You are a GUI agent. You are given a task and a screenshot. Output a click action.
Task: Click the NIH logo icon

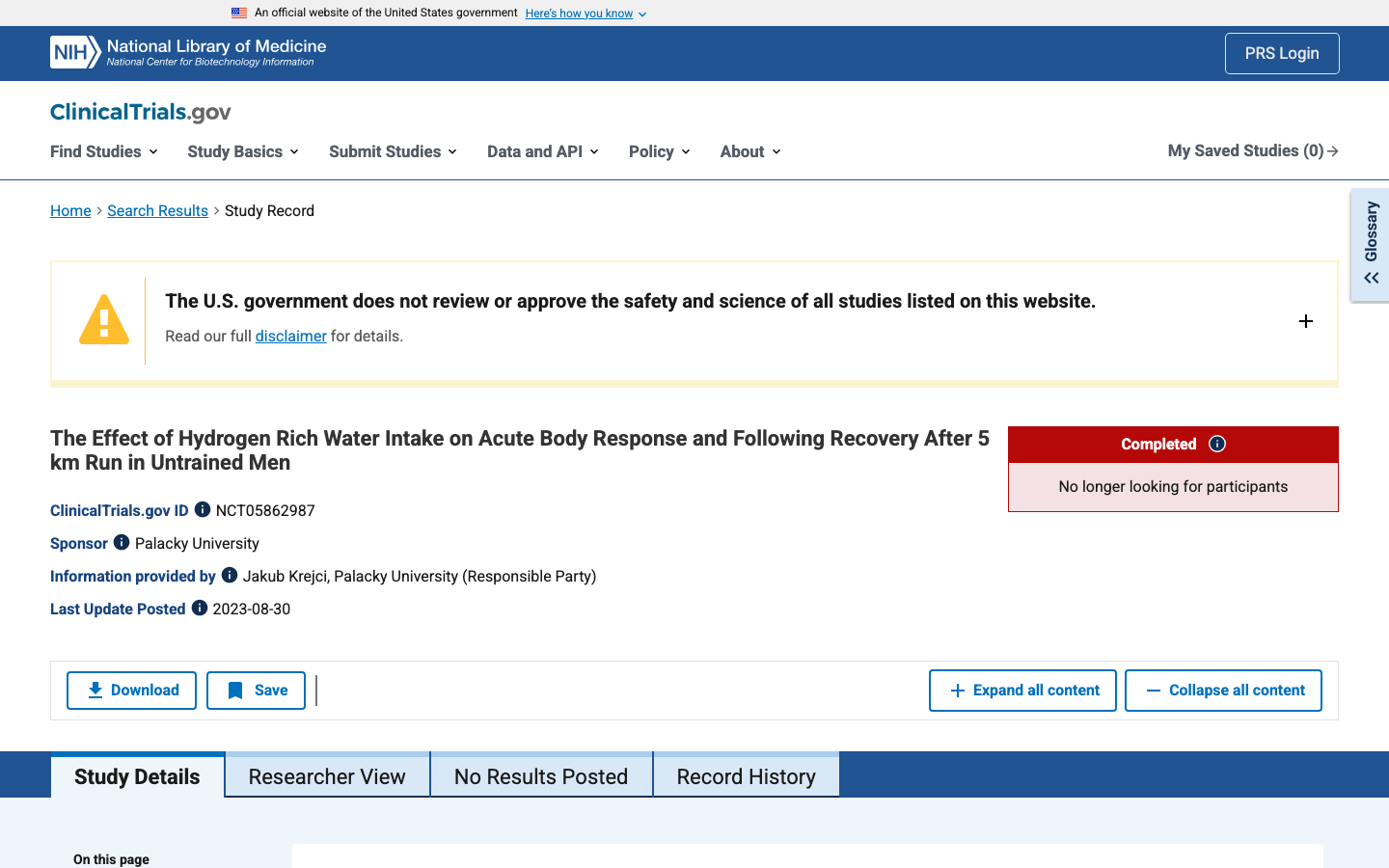(x=75, y=52)
